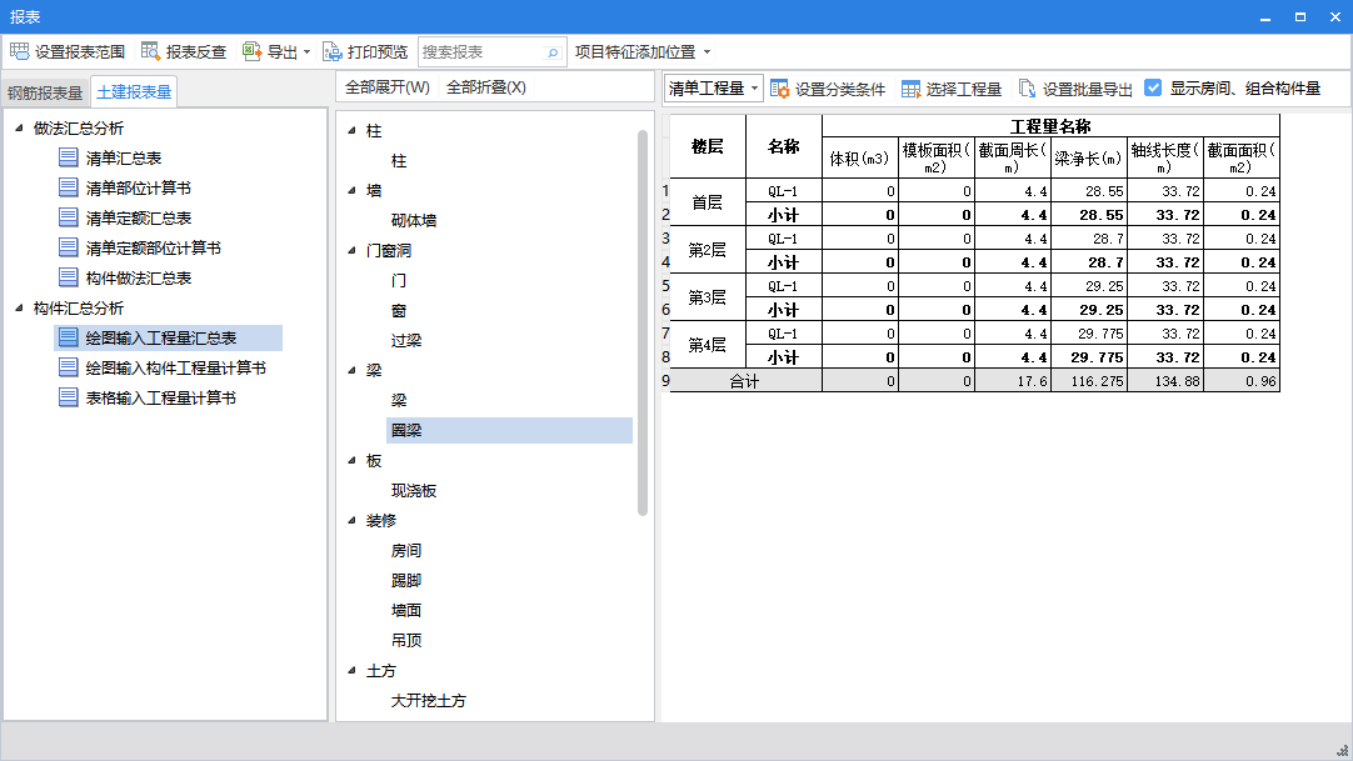Viewport: 1353px width, 761px height.
Task: Click the 设置分类条件 button label
Action: pos(840,89)
